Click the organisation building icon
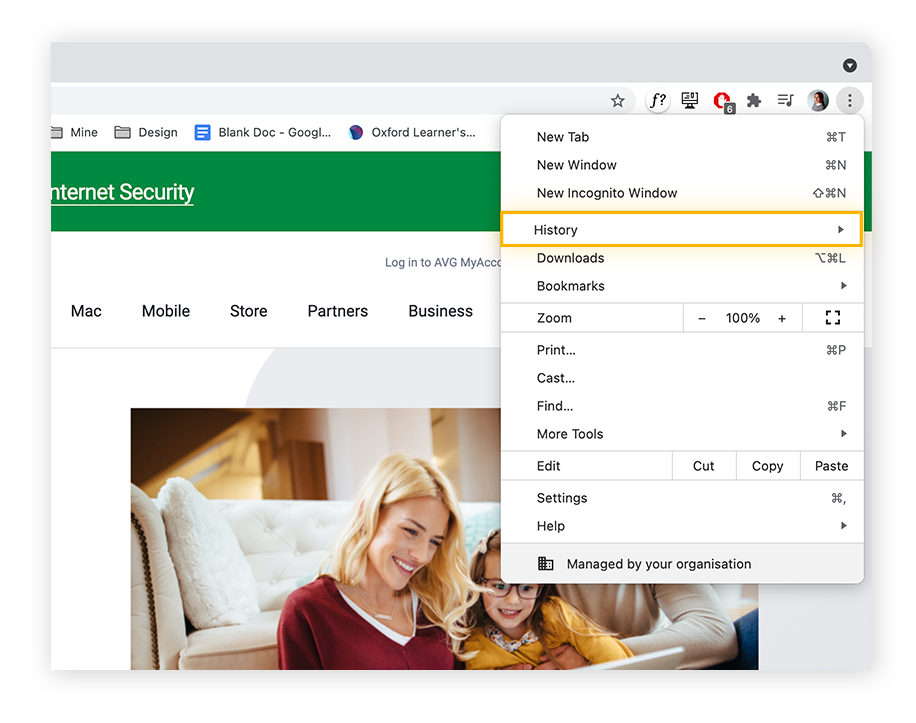The width and height of the screenshot is (916, 723). [545, 564]
